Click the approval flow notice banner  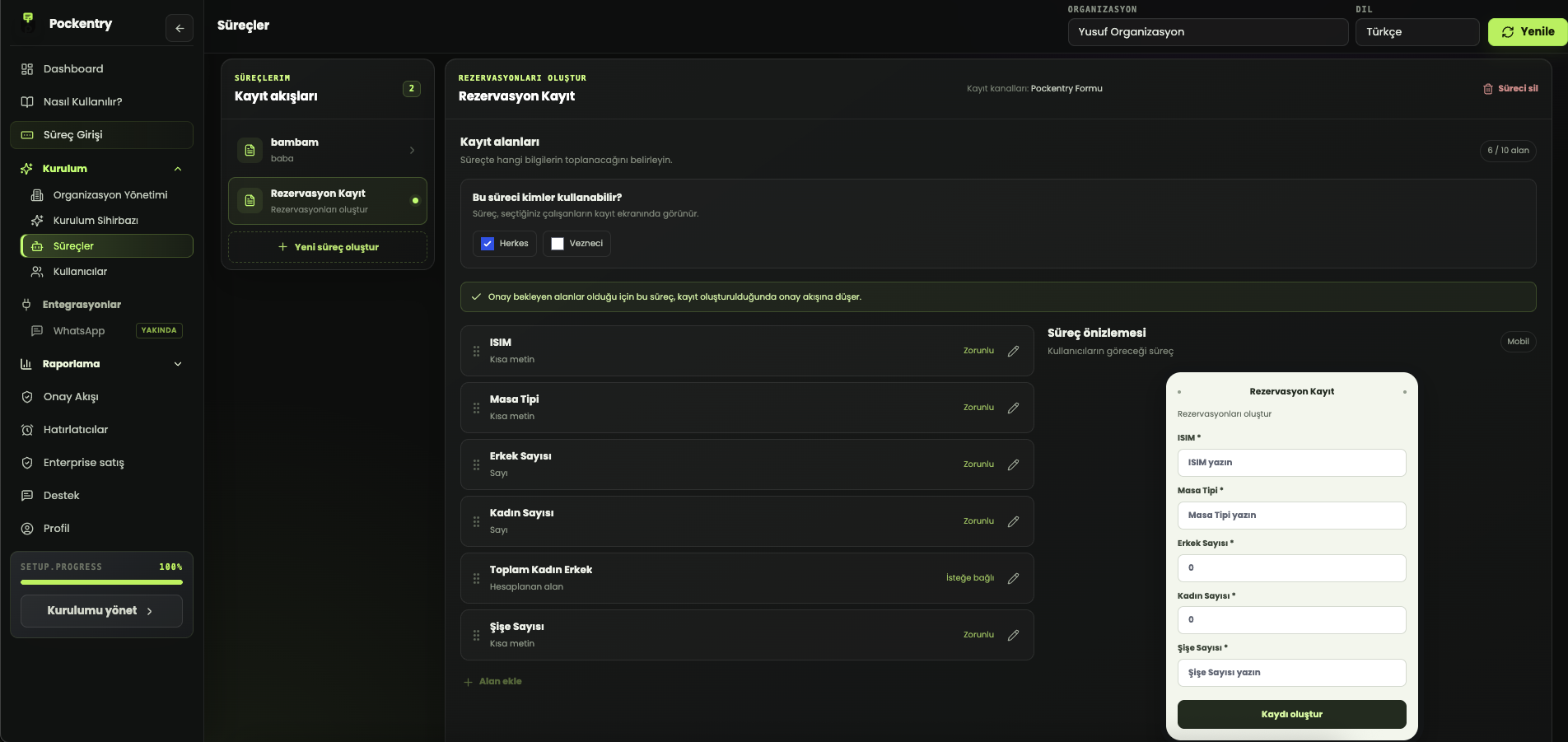[x=998, y=297]
